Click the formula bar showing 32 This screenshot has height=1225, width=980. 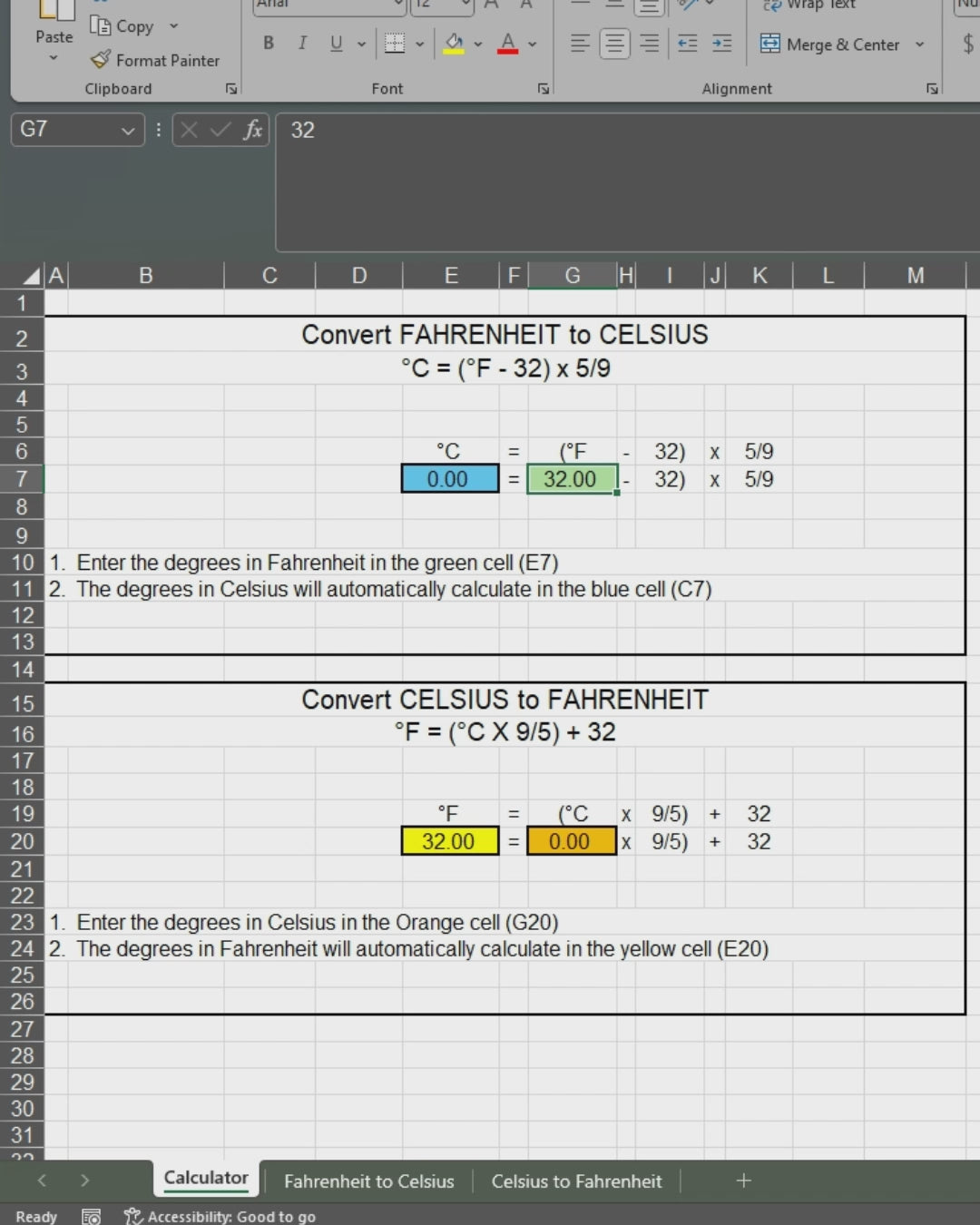point(627,181)
